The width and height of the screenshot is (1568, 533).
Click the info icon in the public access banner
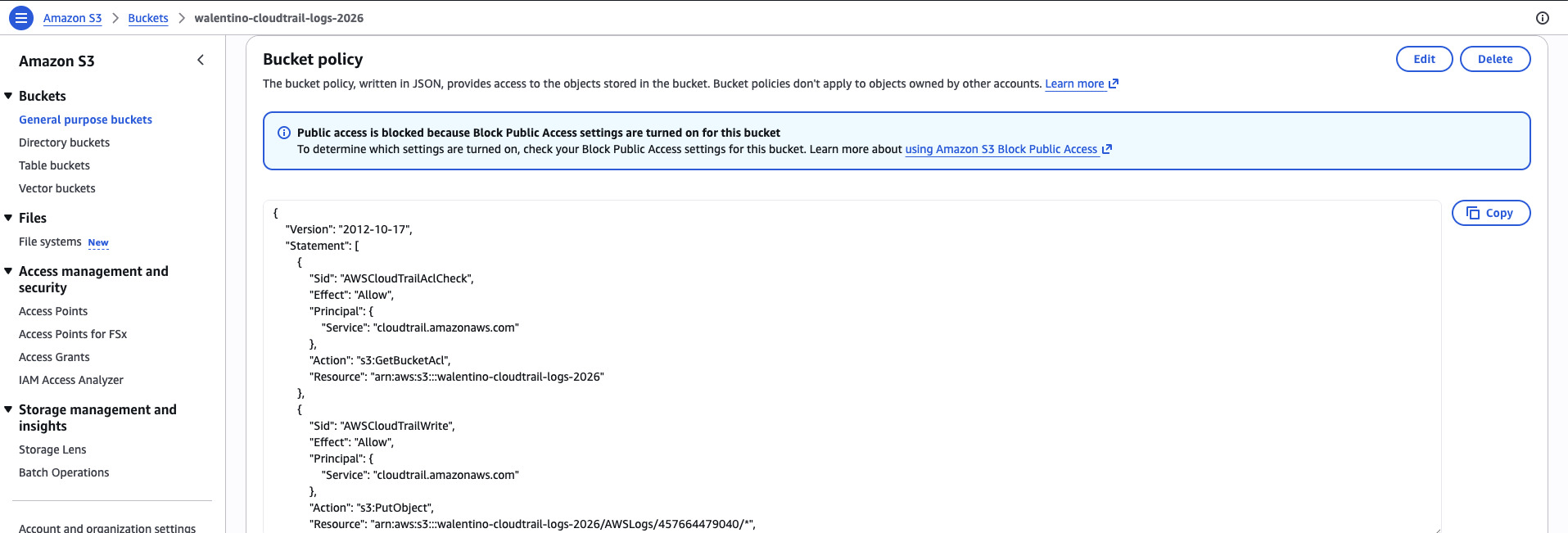[284, 133]
